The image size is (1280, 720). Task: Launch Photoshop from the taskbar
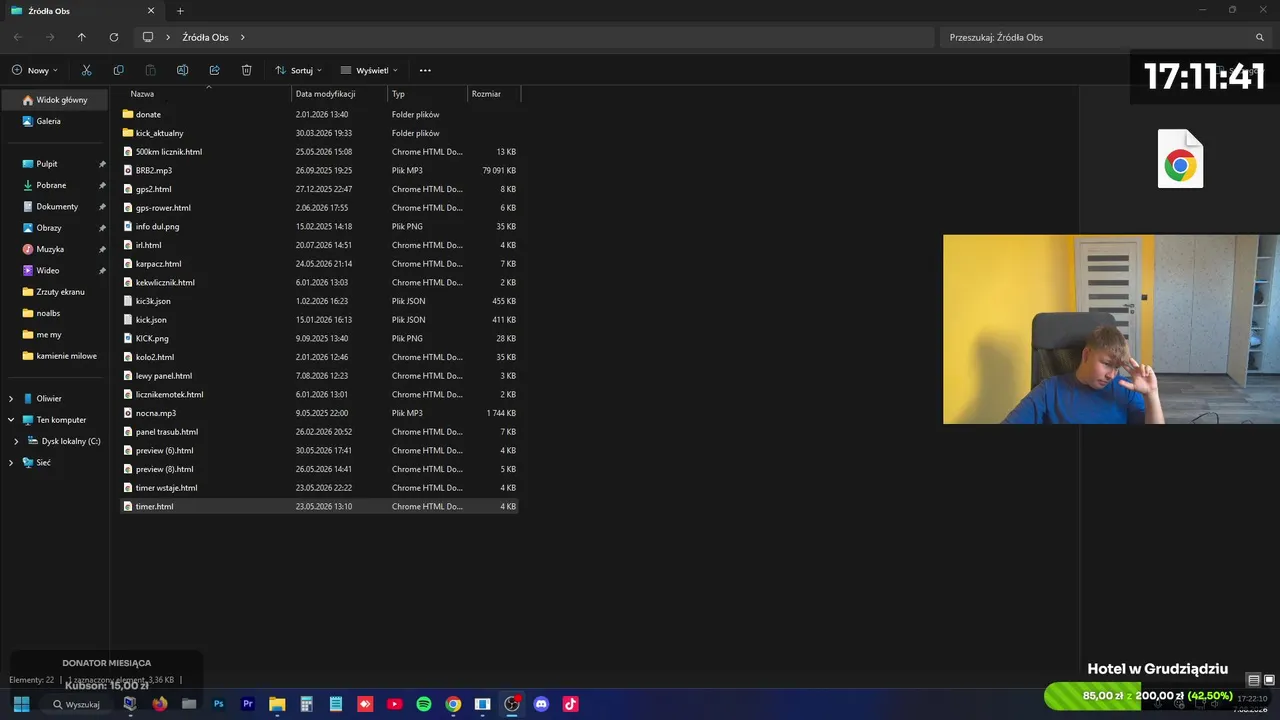pos(218,704)
